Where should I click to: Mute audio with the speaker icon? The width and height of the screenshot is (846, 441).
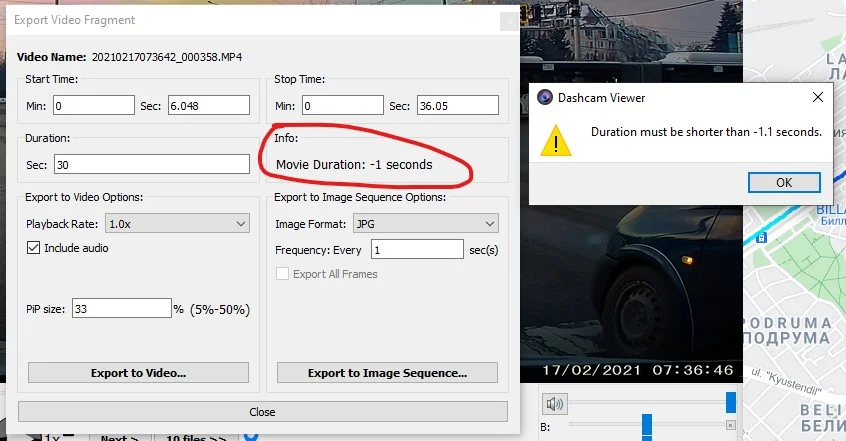click(554, 403)
